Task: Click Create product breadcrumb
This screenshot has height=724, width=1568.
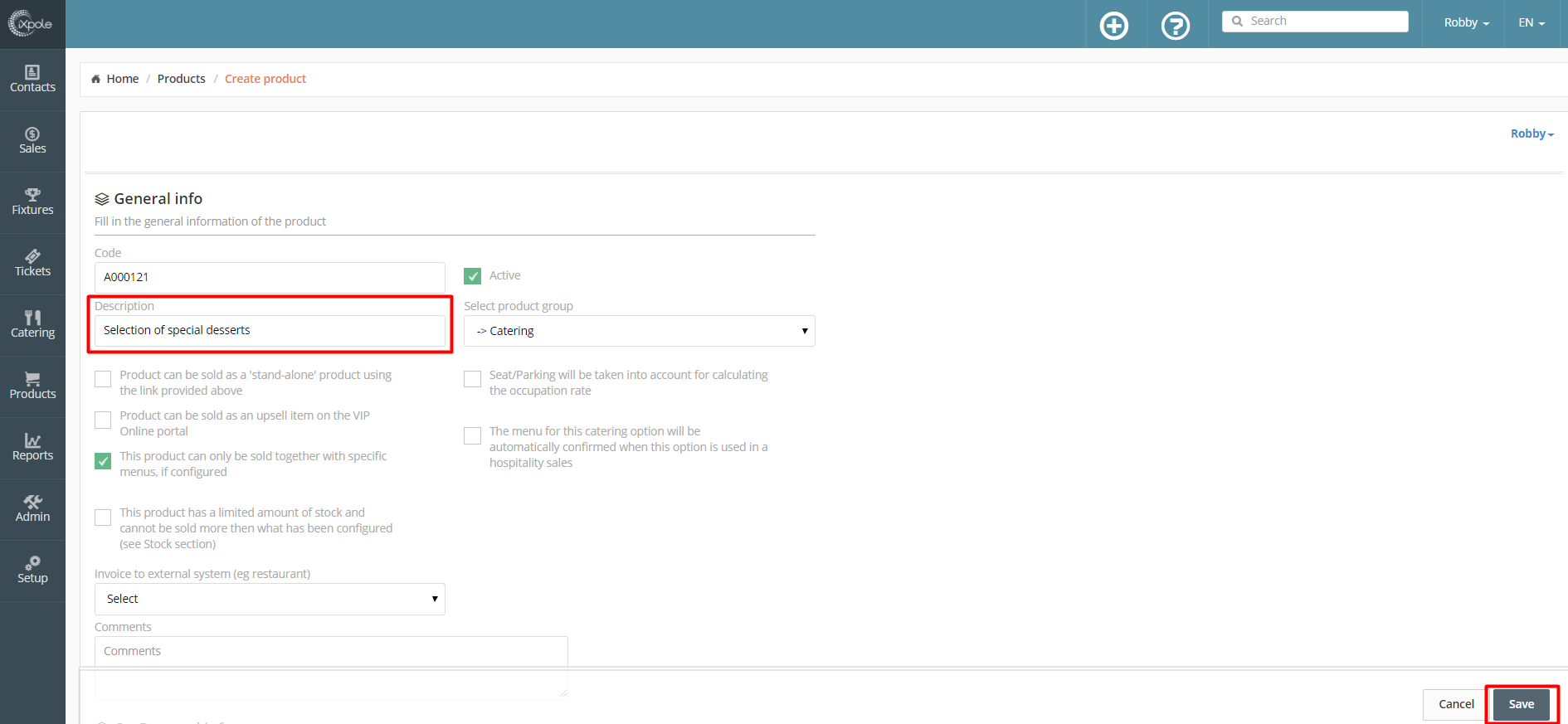Action: pos(265,79)
